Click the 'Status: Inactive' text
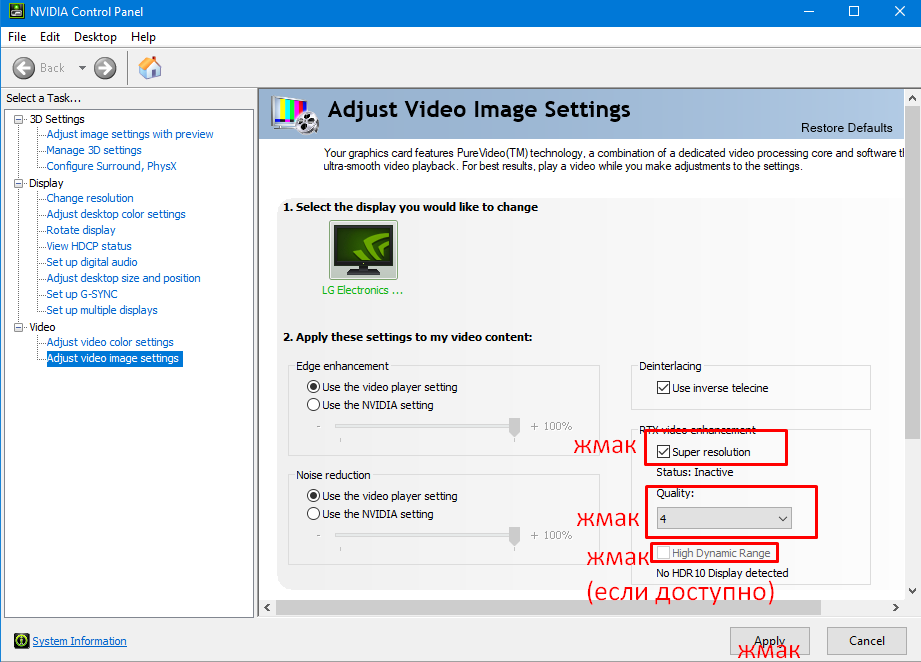 point(695,472)
